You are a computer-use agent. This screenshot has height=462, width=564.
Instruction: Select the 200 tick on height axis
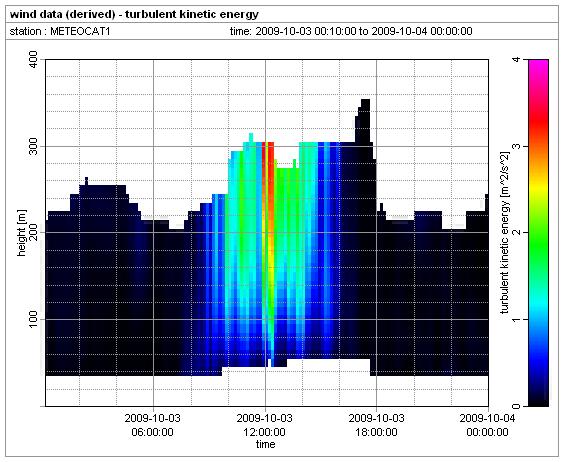point(33,232)
